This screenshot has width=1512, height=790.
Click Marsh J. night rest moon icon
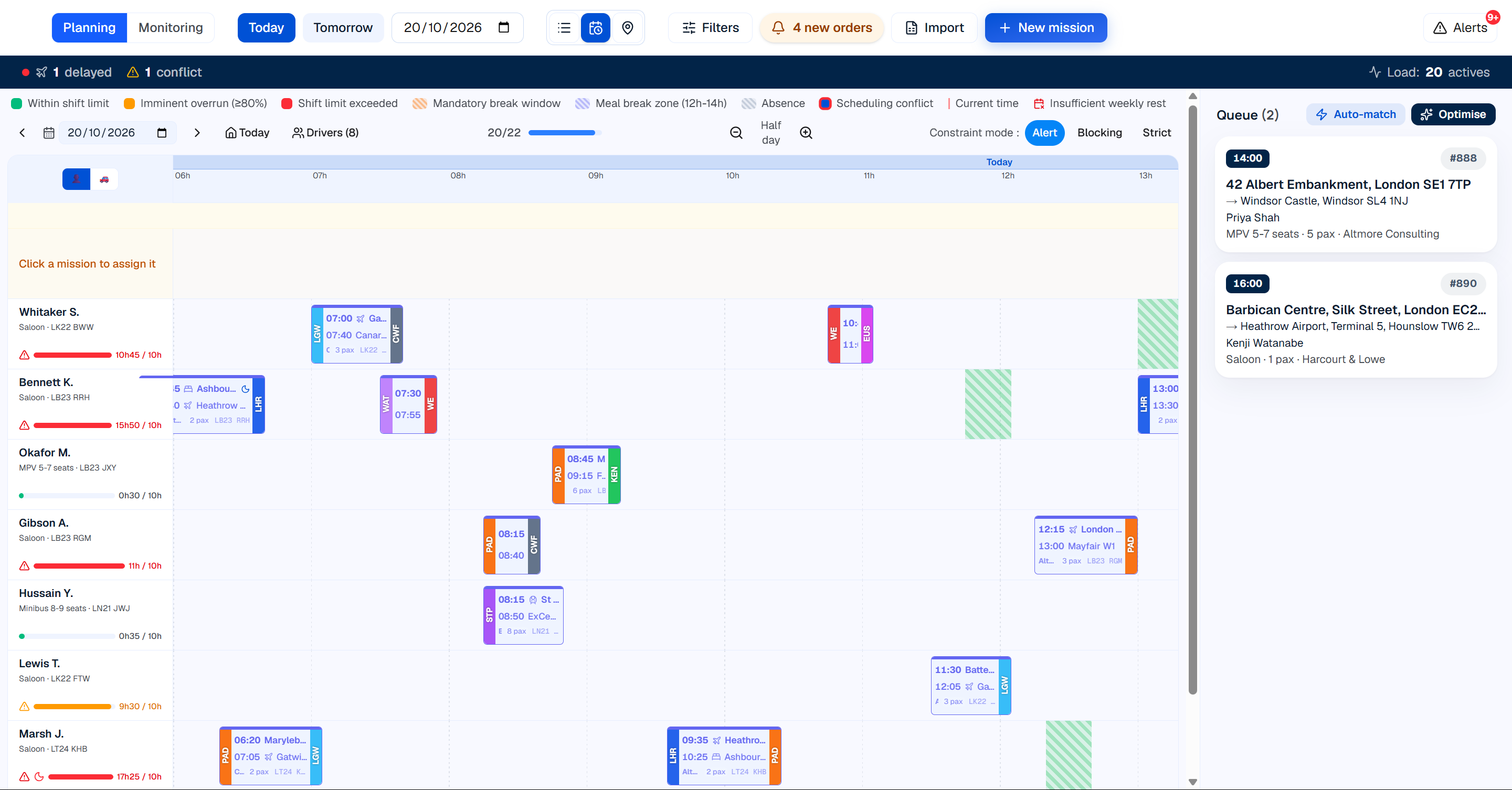click(x=39, y=776)
